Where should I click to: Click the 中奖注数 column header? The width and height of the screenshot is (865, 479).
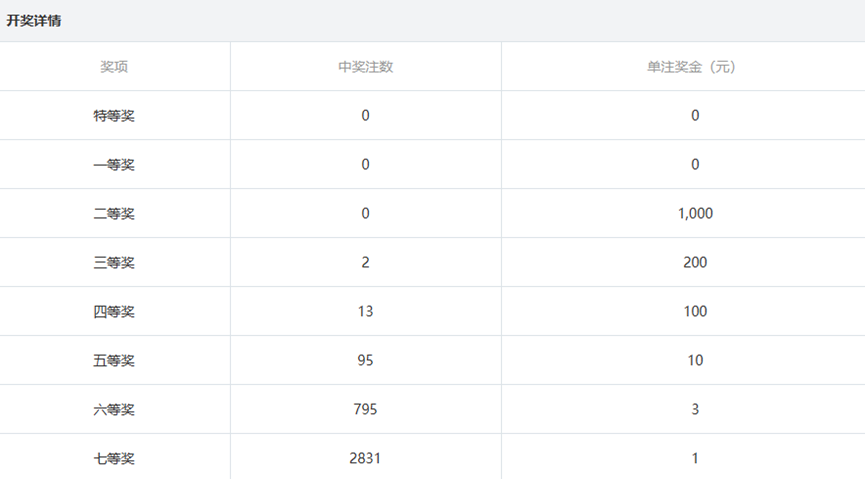pyautogui.click(x=365, y=67)
